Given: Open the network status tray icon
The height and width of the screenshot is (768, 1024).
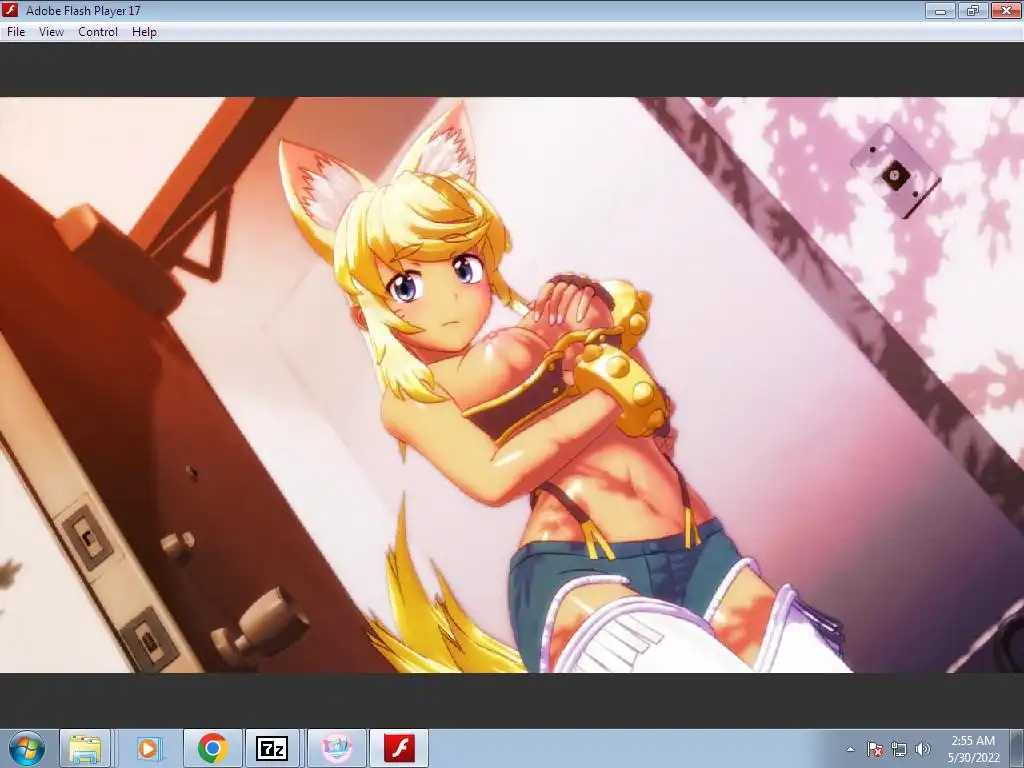Looking at the screenshot, I should click(899, 749).
